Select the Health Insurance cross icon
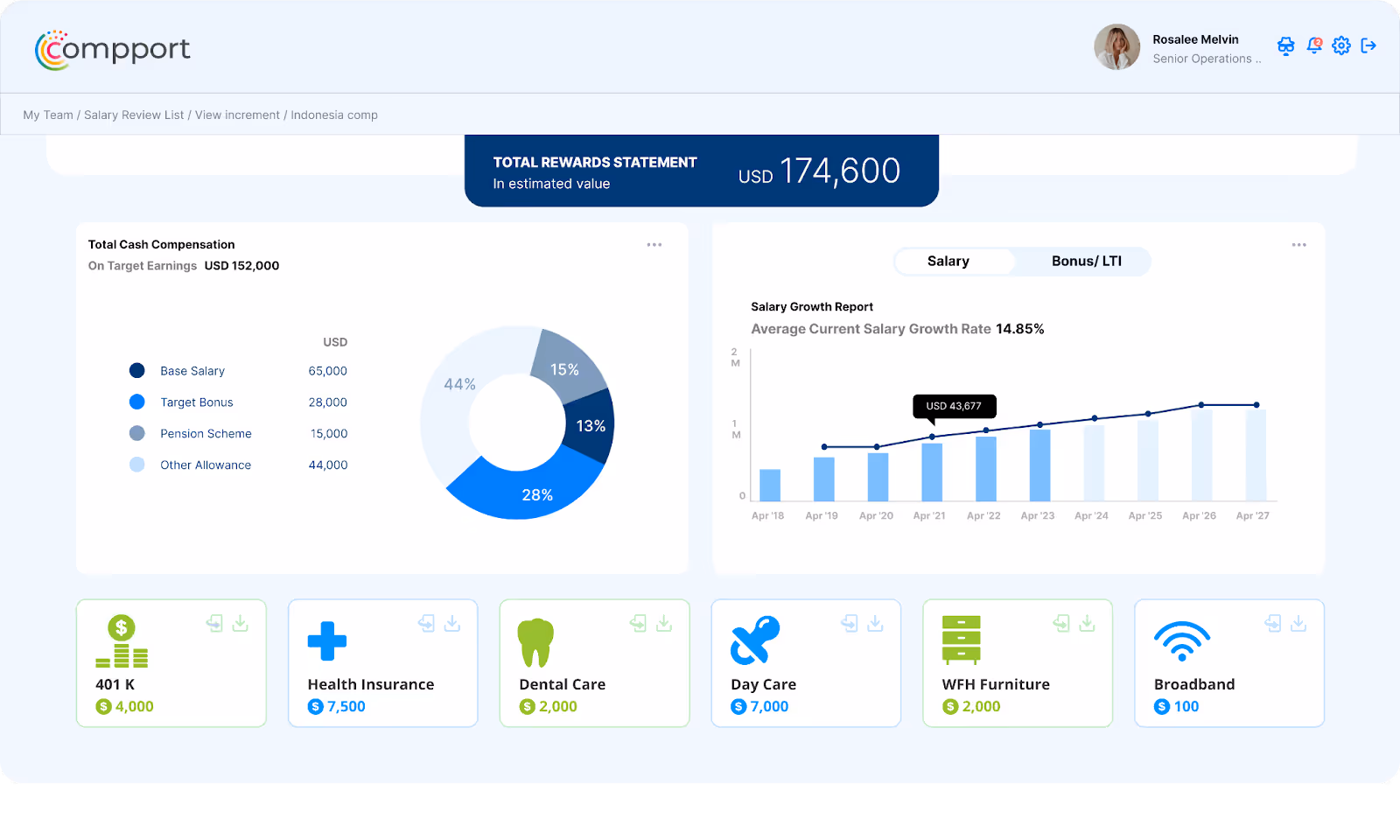The width and height of the screenshot is (1400, 840). click(326, 641)
